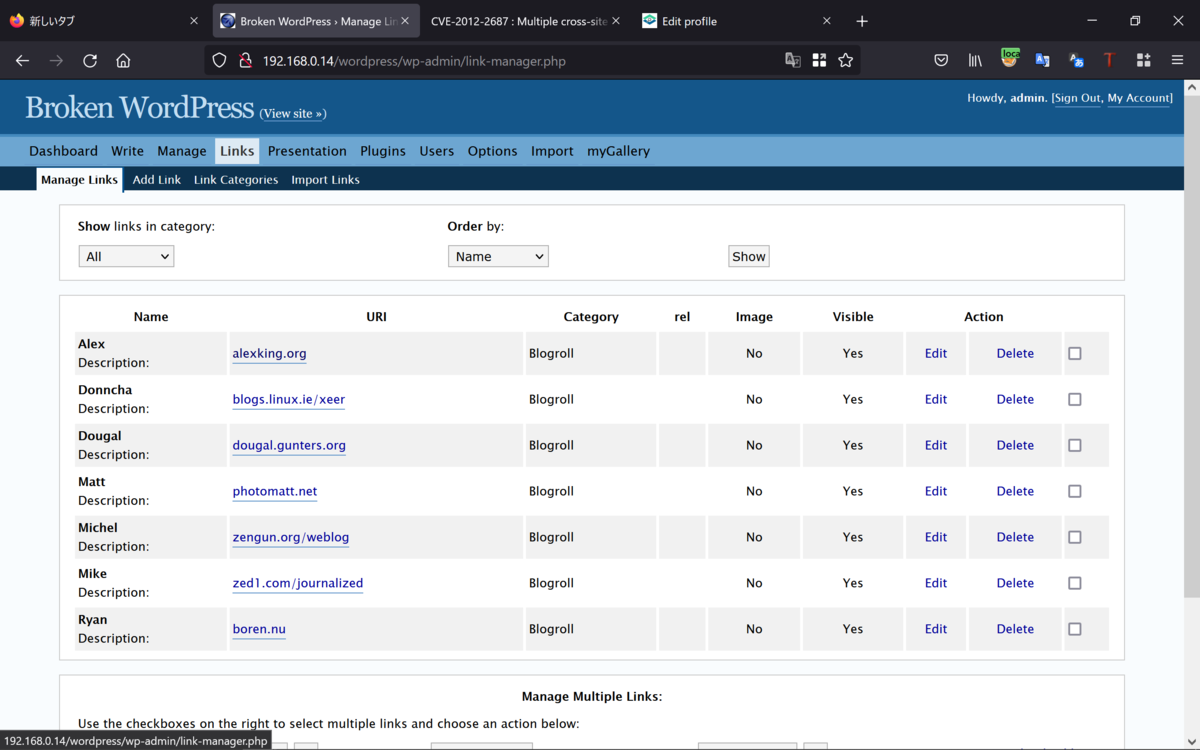Viewport: 1200px width, 750px height.
Task: Open the alexking.org URI link
Action: (x=270, y=354)
